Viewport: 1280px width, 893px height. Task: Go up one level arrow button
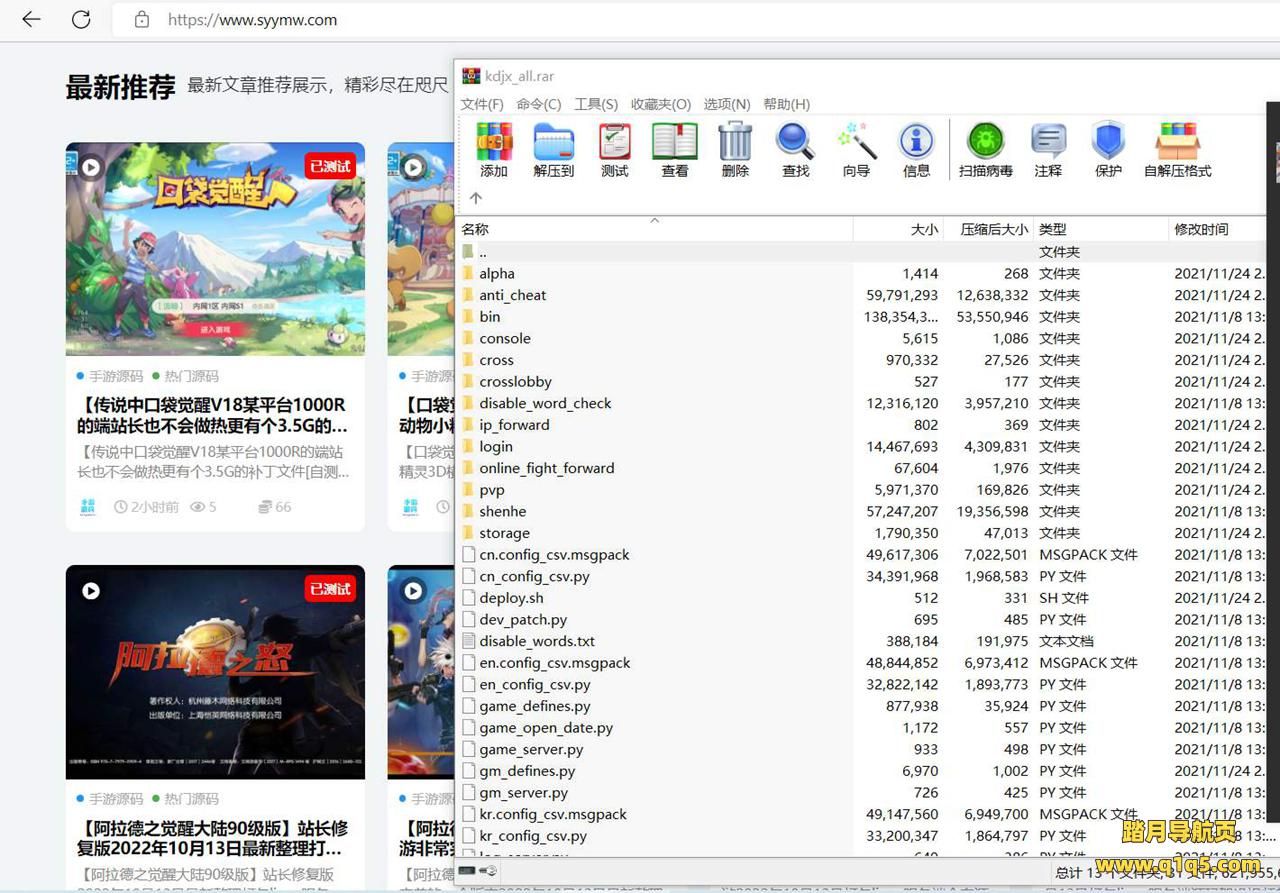(x=476, y=198)
